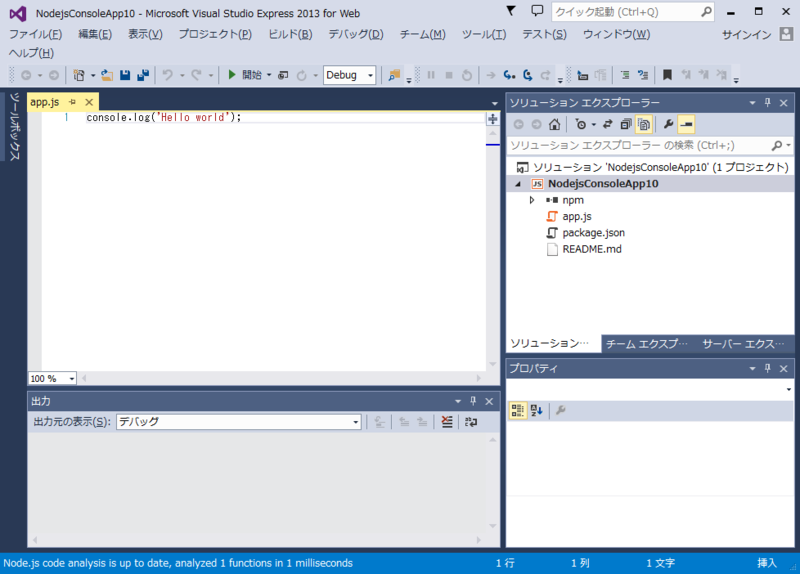Click the Step Into debug icon
800x574 pixels.
[x=509, y=76]
